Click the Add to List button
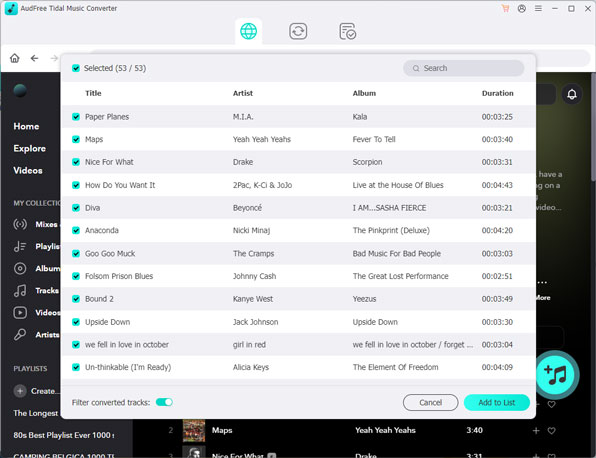 coord(496,403)
